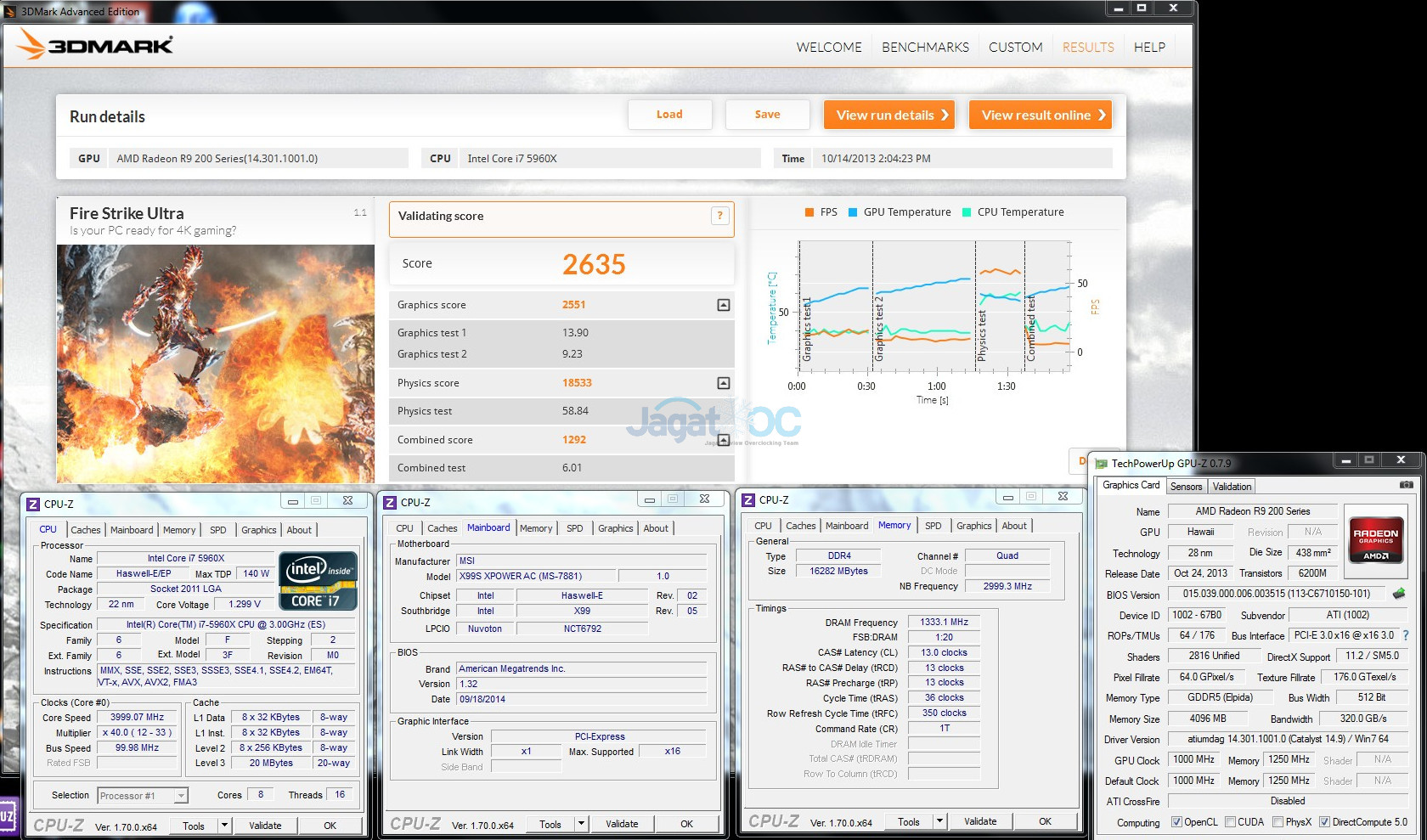The height and width of the screenshot is (840, 1427).
Task: Toggle the OpenCL checkbox in GPU-Z
Action: point(1176,822)
